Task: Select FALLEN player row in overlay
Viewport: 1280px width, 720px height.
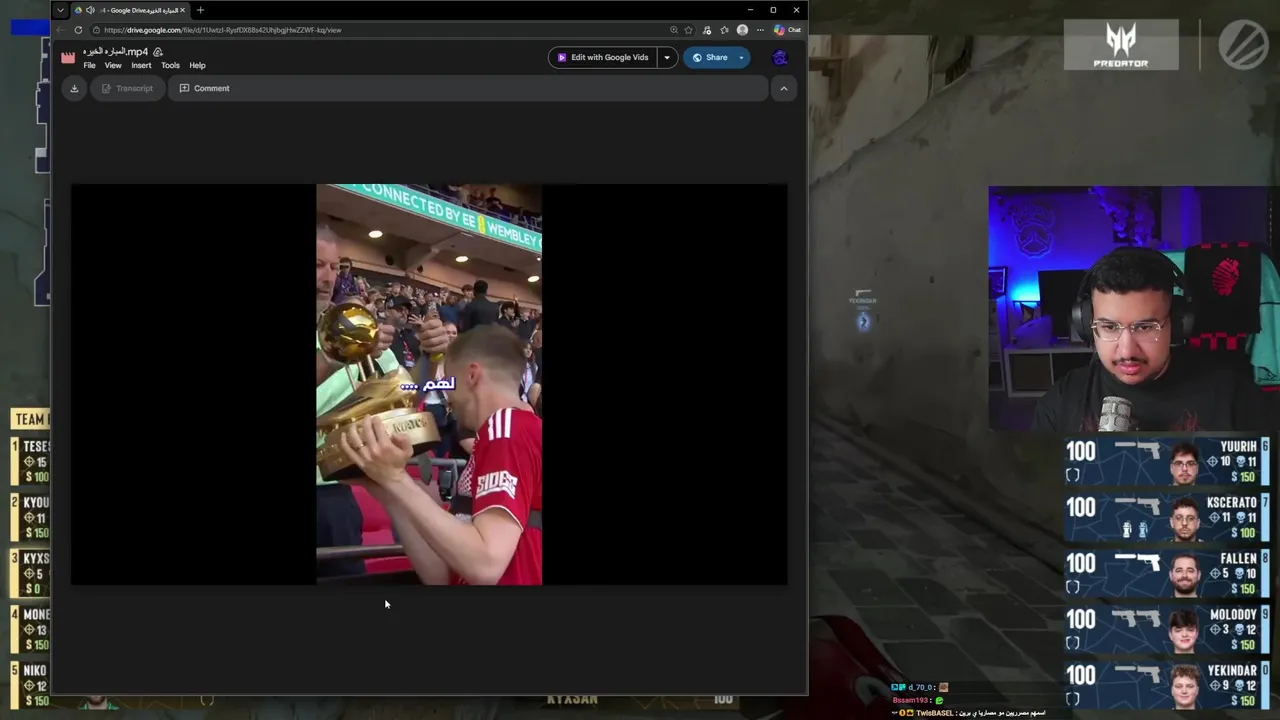Action: [x=1166, y=573]
